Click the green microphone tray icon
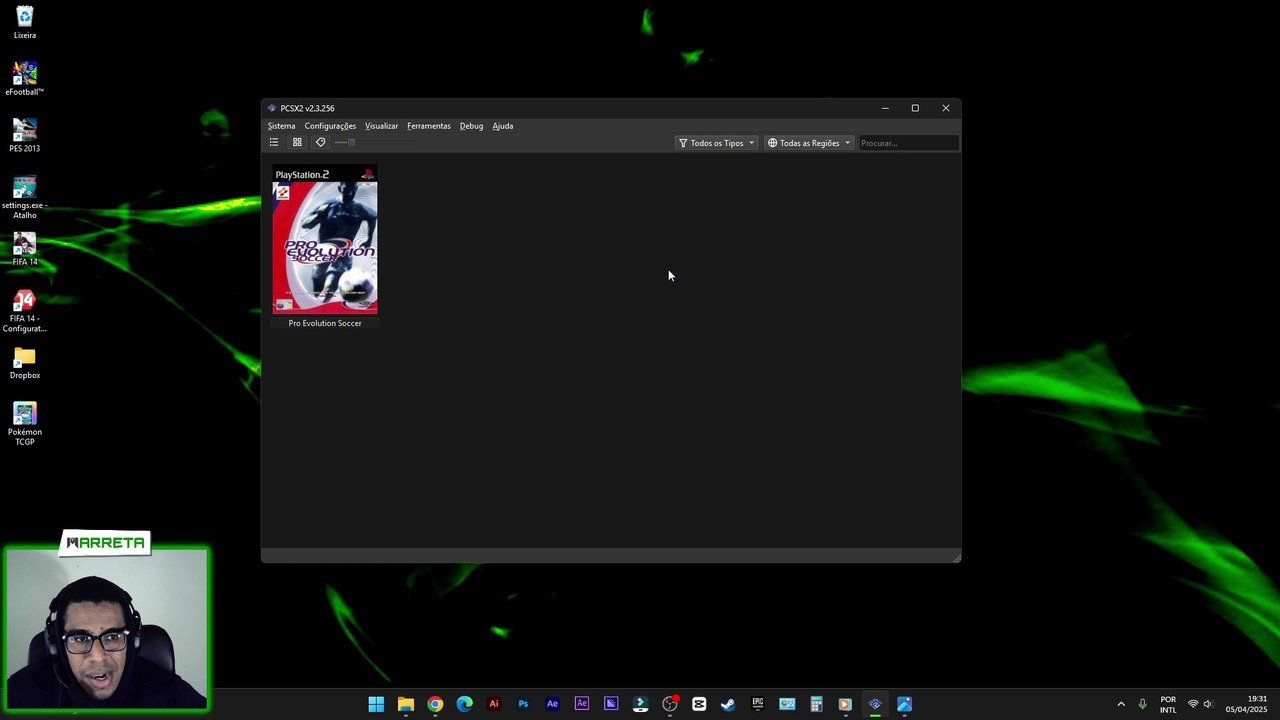Image resolution: width=1280 pixels, height=720 pixels. point(1142,704)
